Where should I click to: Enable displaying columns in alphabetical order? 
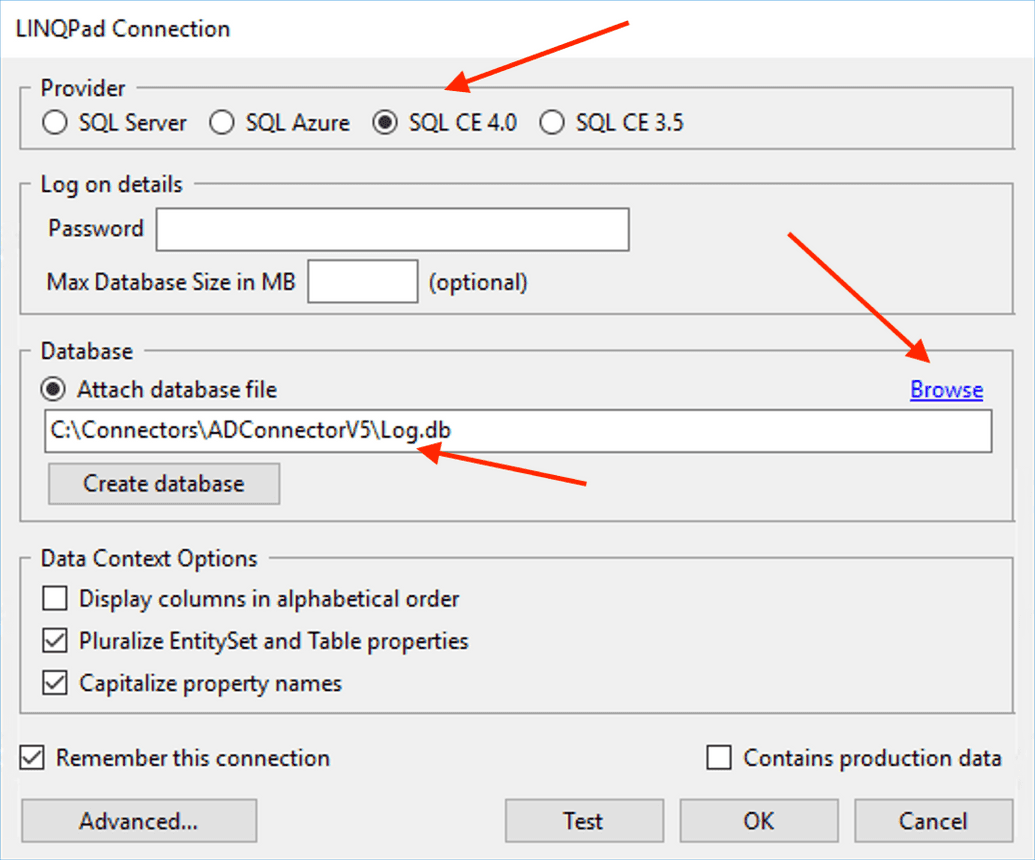click(55, 598)
